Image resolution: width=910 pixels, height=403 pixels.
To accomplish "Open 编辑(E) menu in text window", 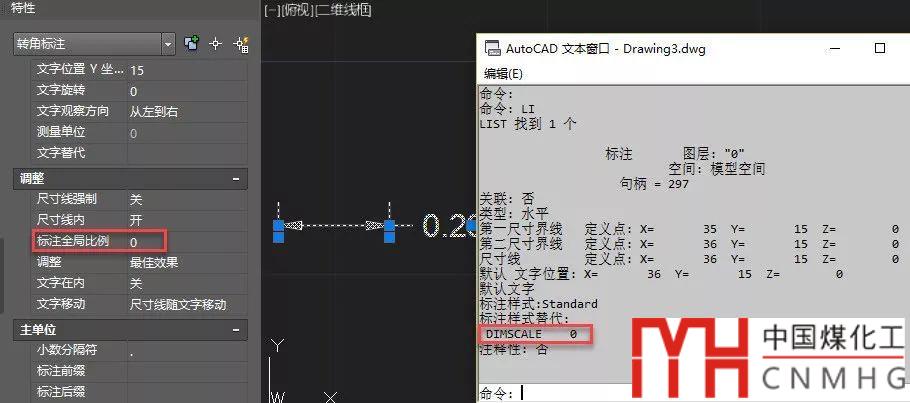I will [503, 74].
